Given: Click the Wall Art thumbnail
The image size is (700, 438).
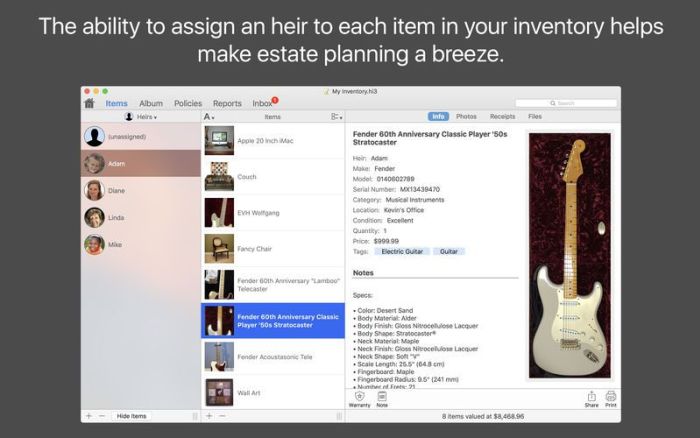Looking at the screenshot, I should (219, 392).
